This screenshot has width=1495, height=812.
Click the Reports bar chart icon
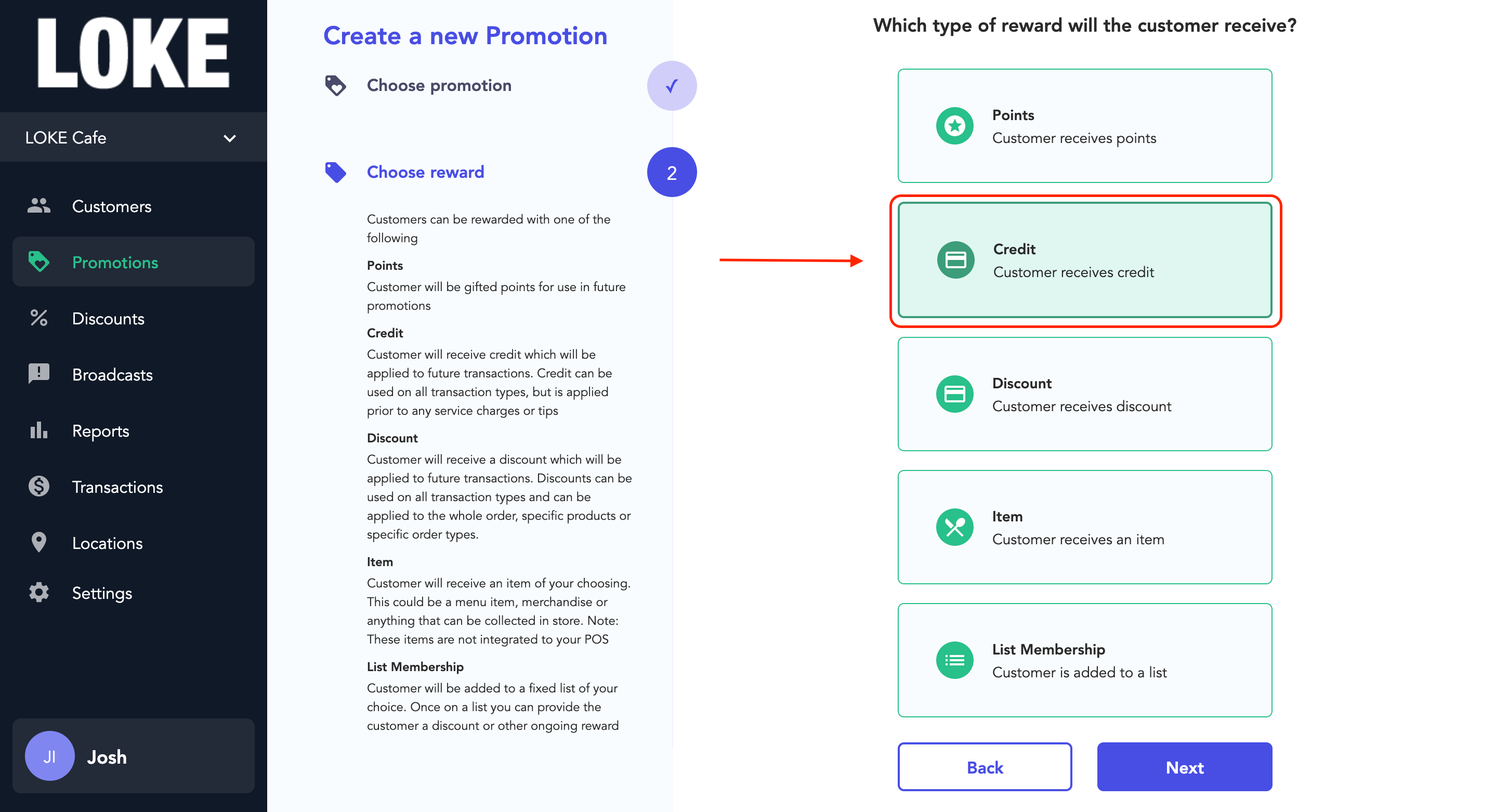pyautogui.click(x=39, y=430)
